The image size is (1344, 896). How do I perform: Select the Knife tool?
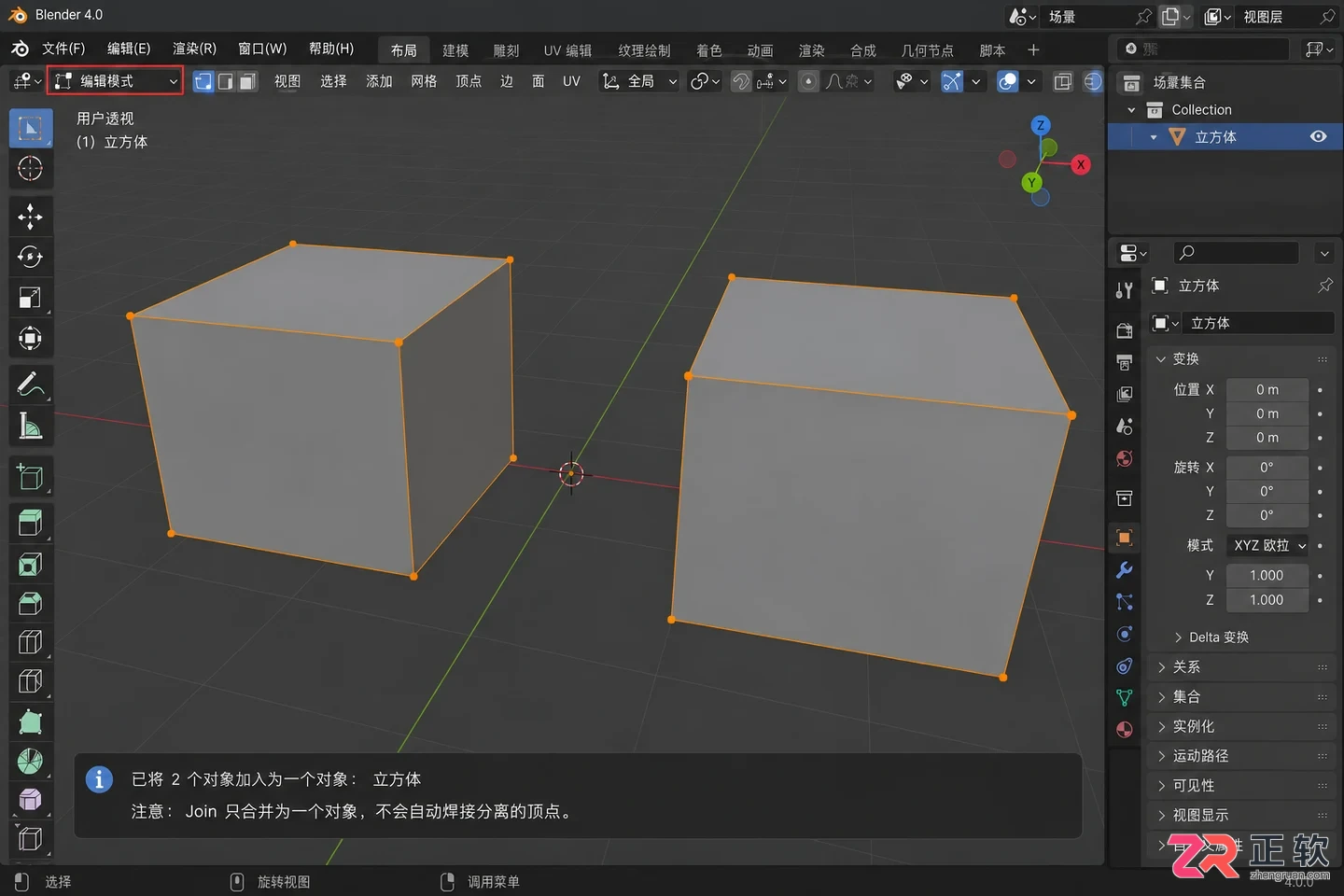(31, 681)
